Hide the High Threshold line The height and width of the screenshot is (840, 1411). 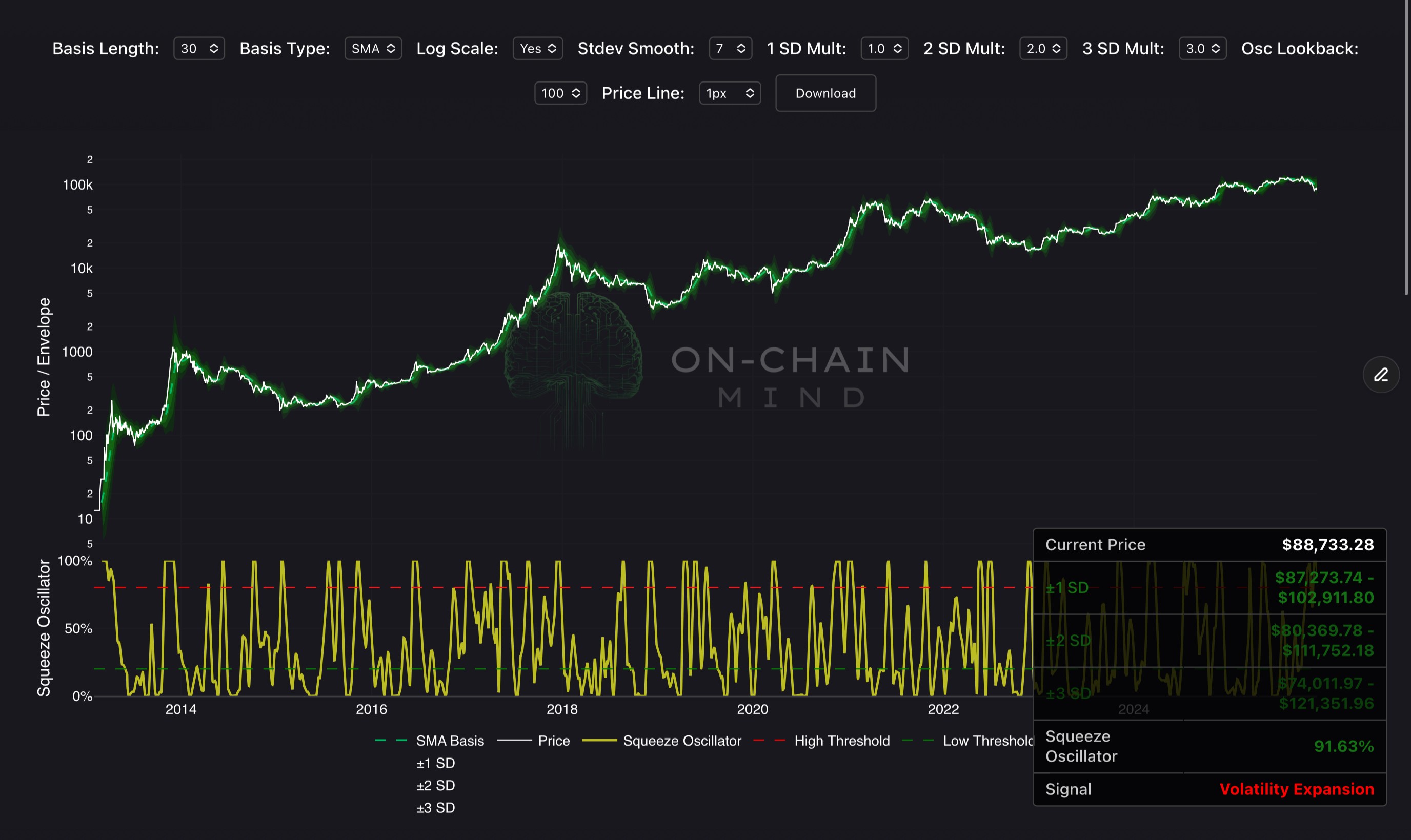[841, 741]
